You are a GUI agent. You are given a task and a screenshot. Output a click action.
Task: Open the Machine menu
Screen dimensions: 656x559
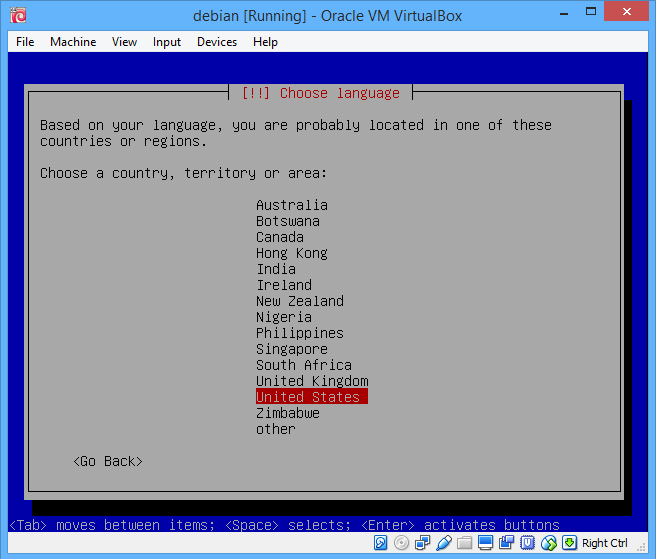(x=73, y=42)
